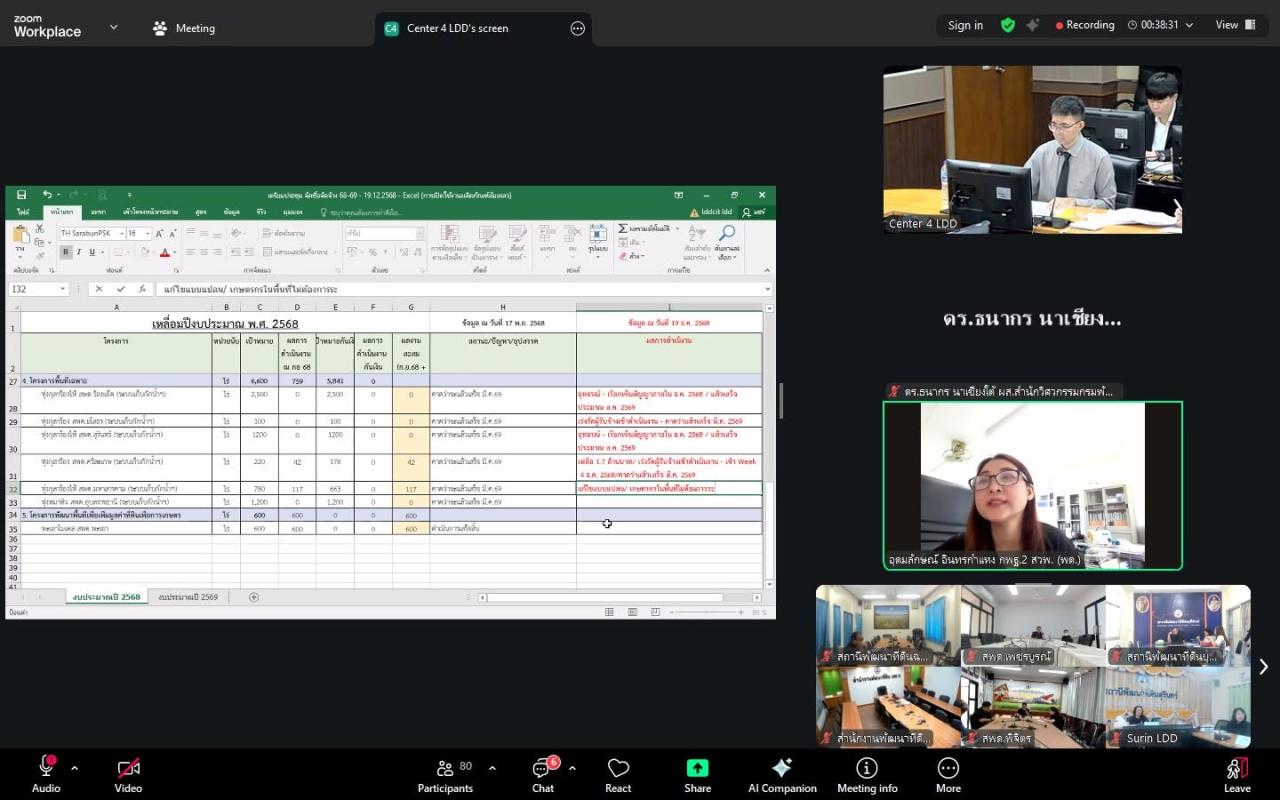Click Sign in at top bar
Viewport: 1280px width, 800px height.
(x=965, y=25)
